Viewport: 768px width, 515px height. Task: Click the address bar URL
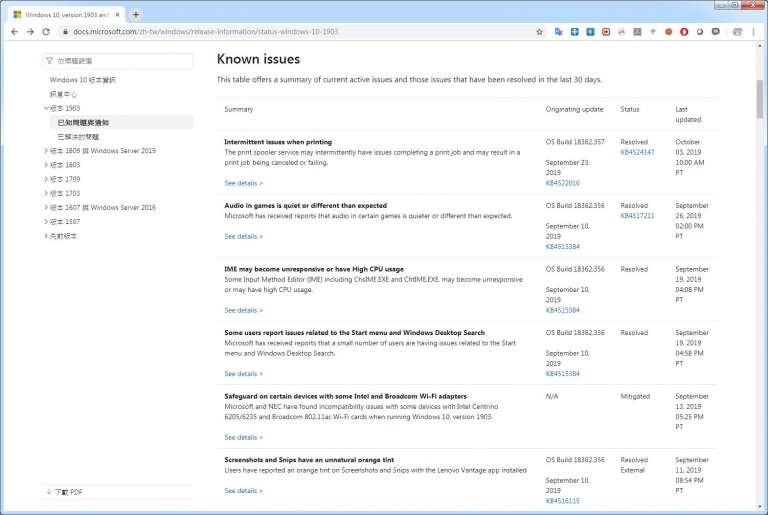coord(206,32)
